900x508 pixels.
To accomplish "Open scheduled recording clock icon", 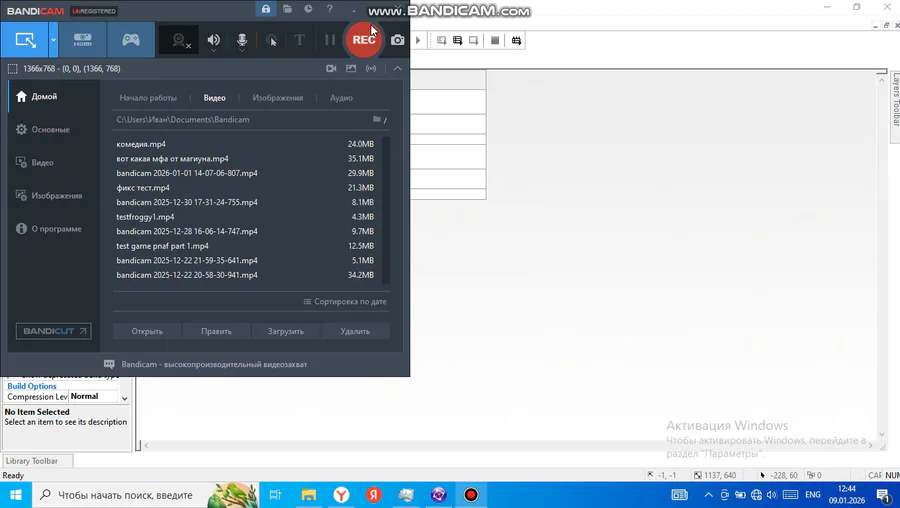I will [308, 9].
